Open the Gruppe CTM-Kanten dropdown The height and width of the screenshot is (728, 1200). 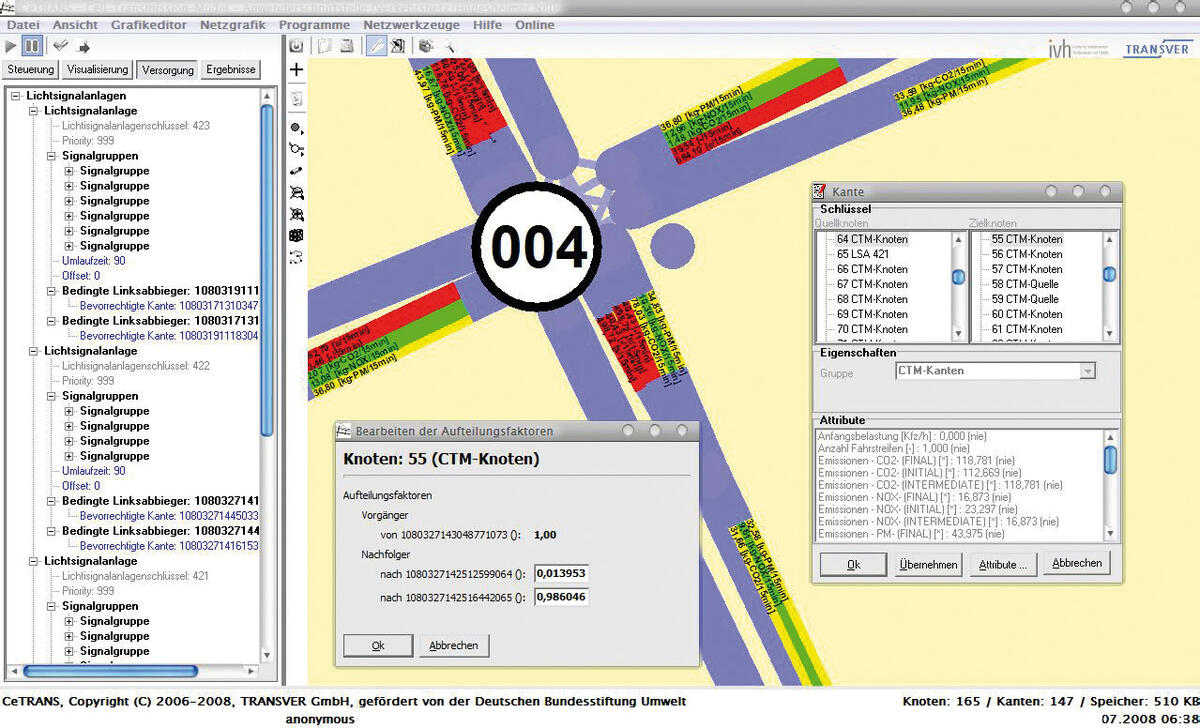pyautogui.click(x=1087, y=371)
